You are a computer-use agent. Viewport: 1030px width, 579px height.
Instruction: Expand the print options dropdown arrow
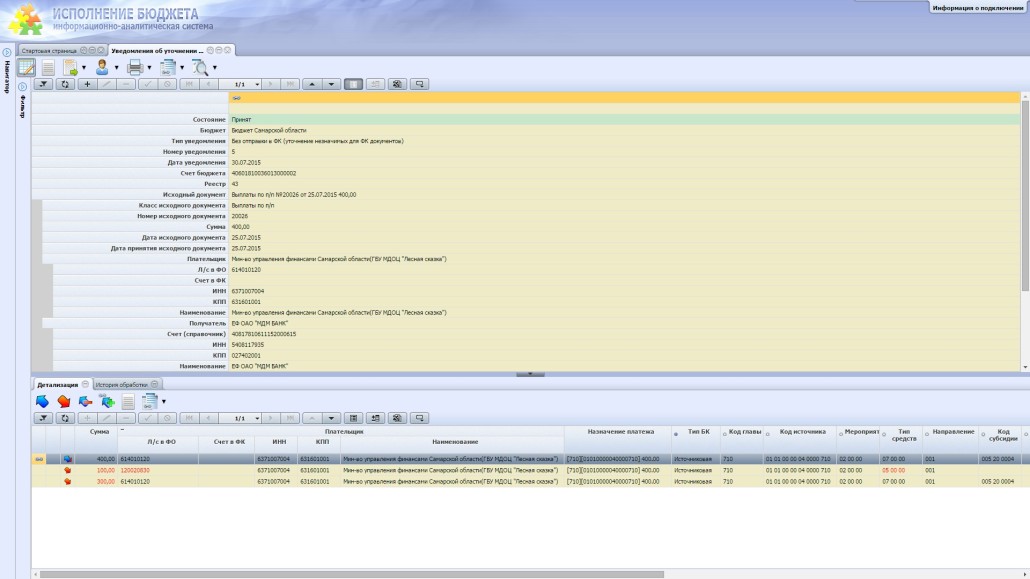[149, 68]
